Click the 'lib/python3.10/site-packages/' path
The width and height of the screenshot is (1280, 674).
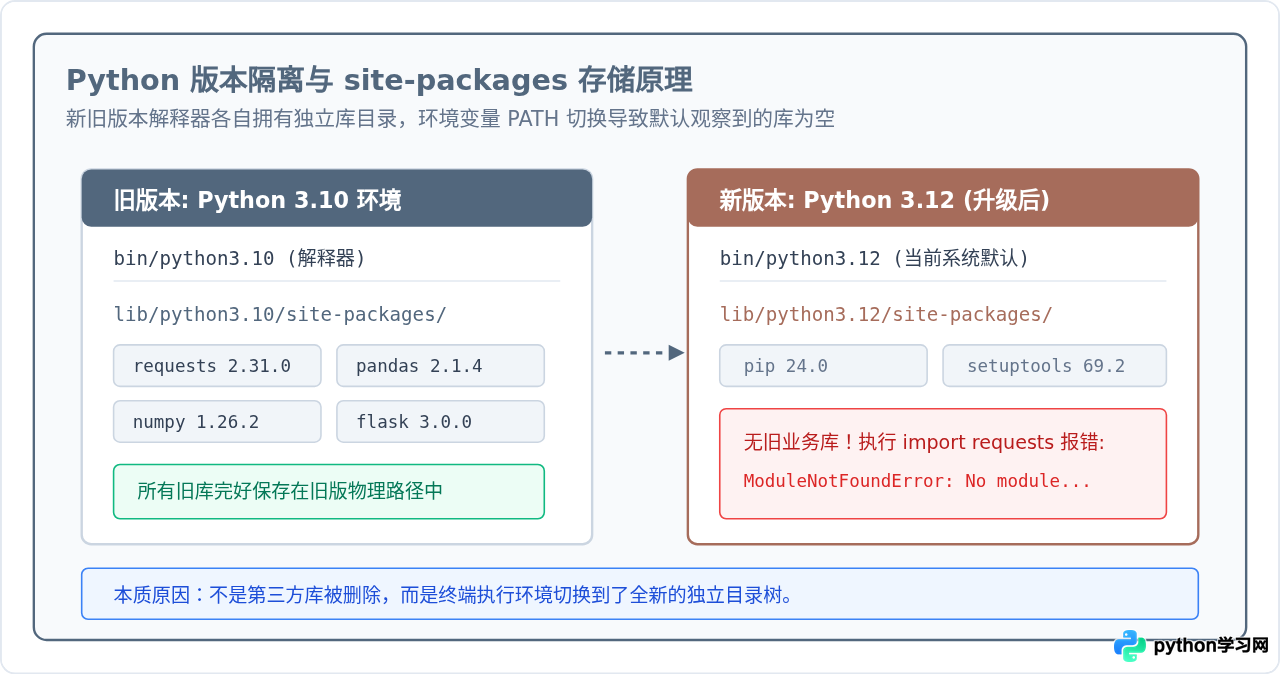tap(280, 314)
